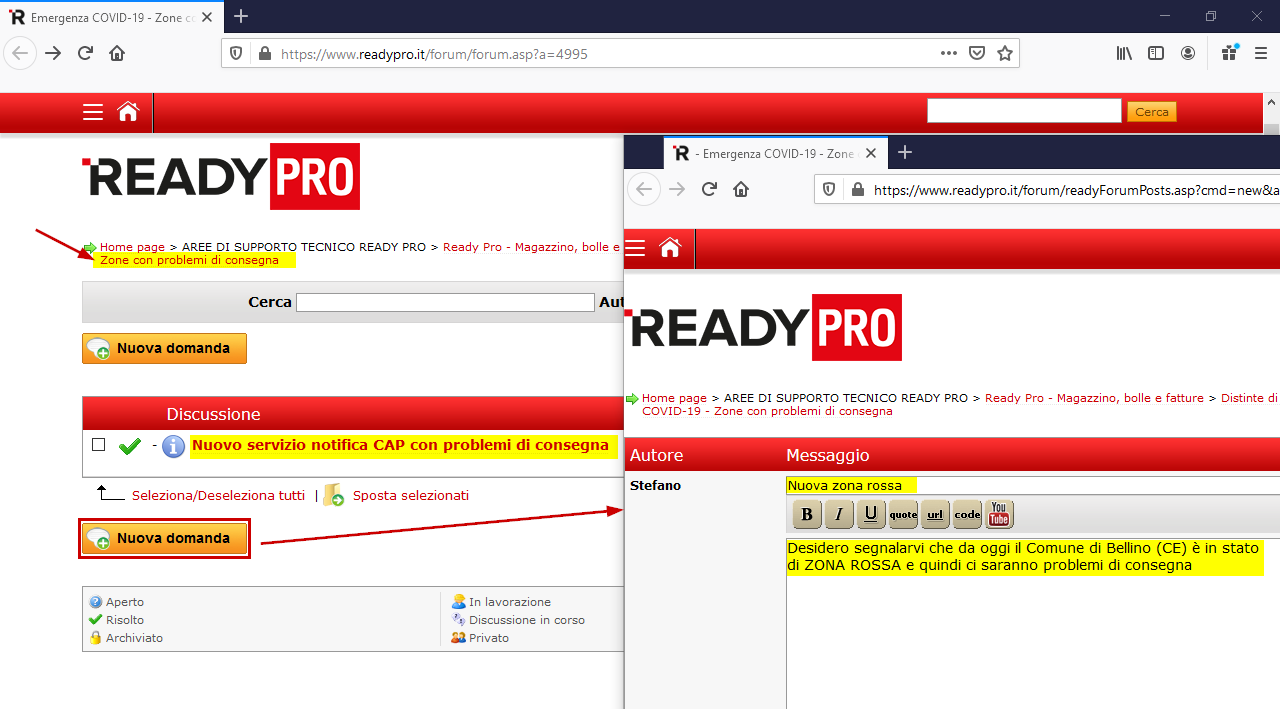Image resolution: width=1280 pixels, height=709 pixels.
Task: Click the READY PRO logo in the rear window
Action: pos(220,176)
